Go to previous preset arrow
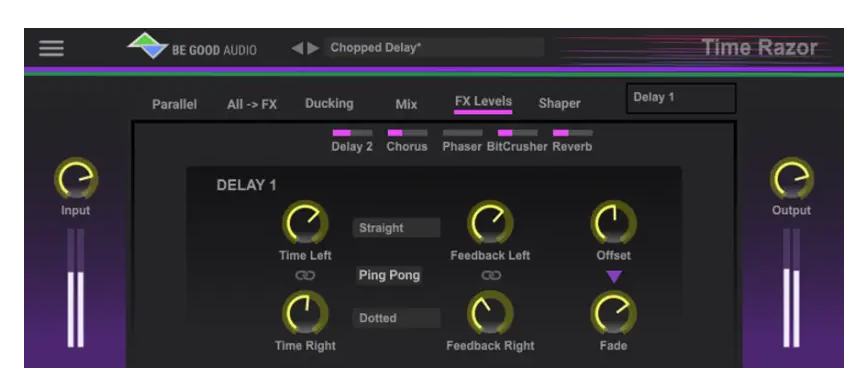This screenshot has width=865, height=392. click(x=297, y=49)
